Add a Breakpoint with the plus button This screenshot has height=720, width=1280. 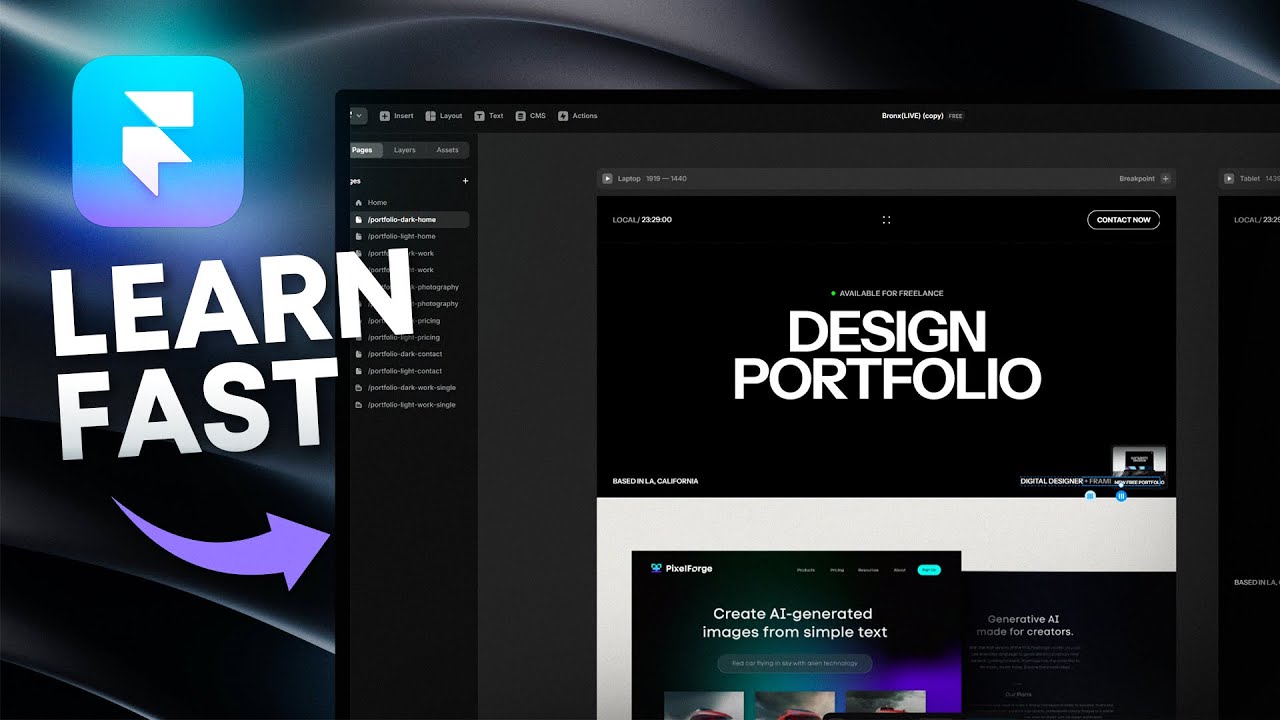click(x=1165, y=179)
